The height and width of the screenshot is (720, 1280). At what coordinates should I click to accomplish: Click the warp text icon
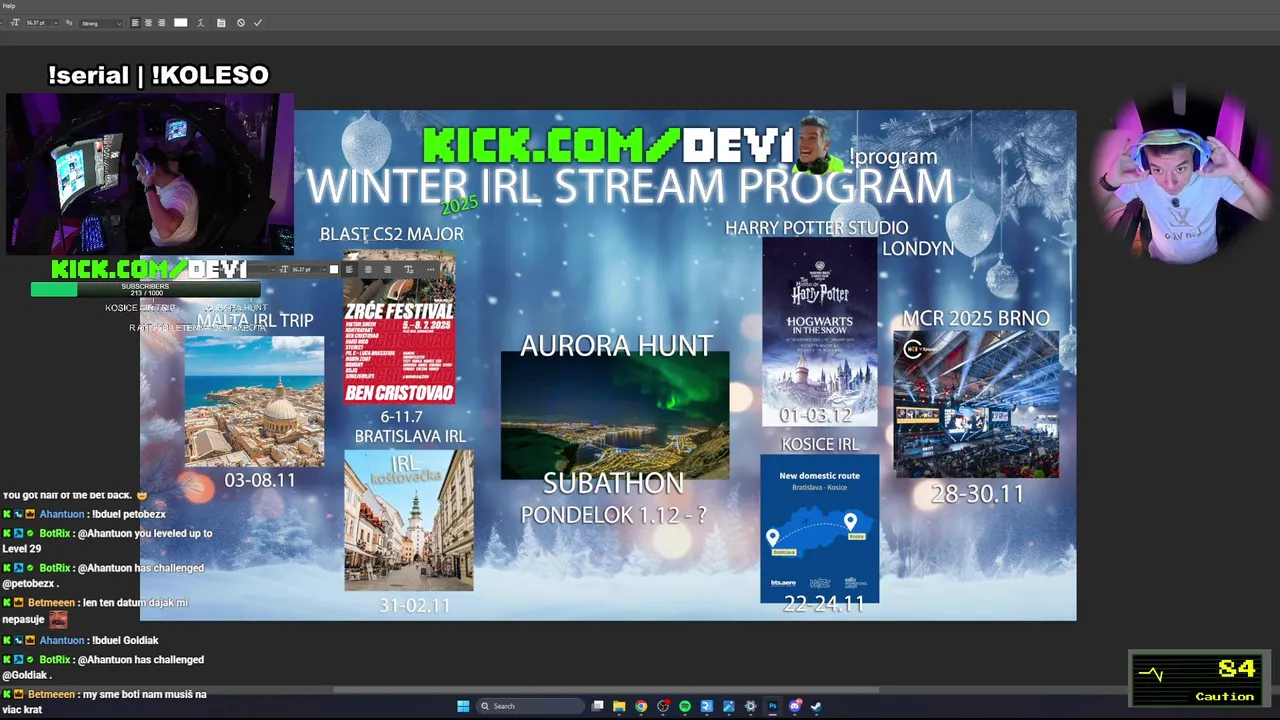(x=200, y=22)
